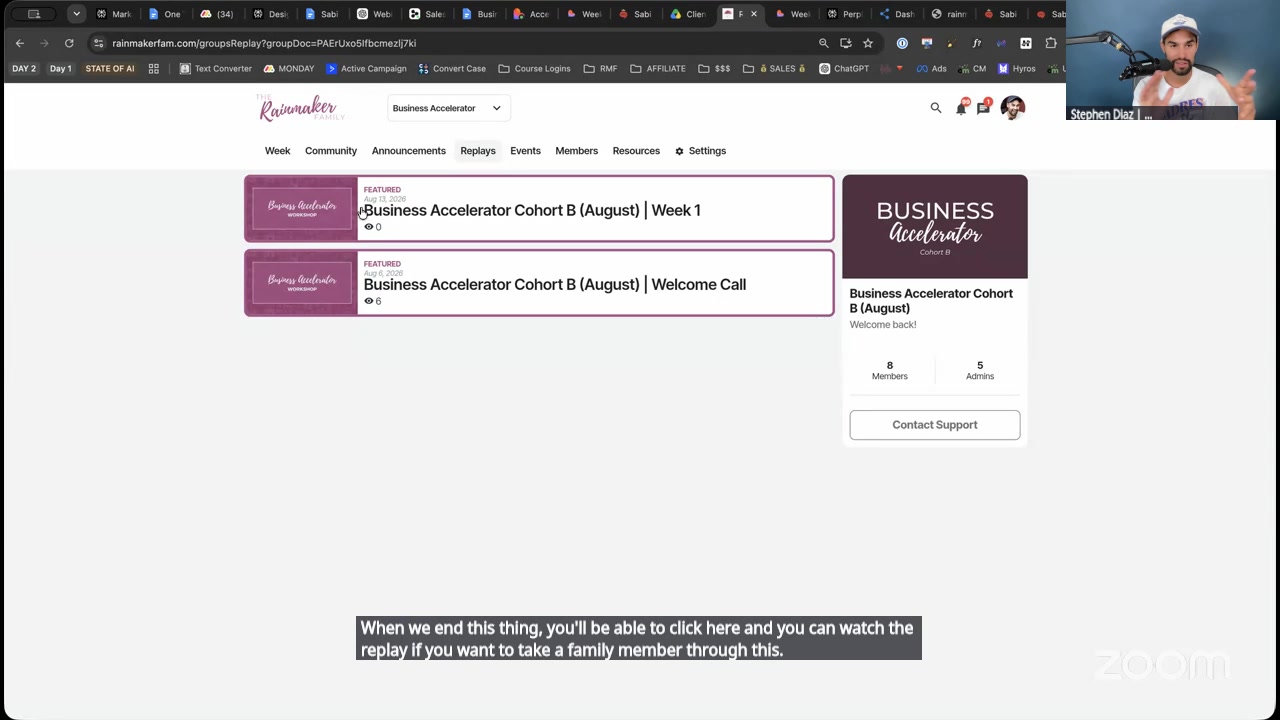Open the Members tab
Screen dimensions: 1280x720
[577, 151]
